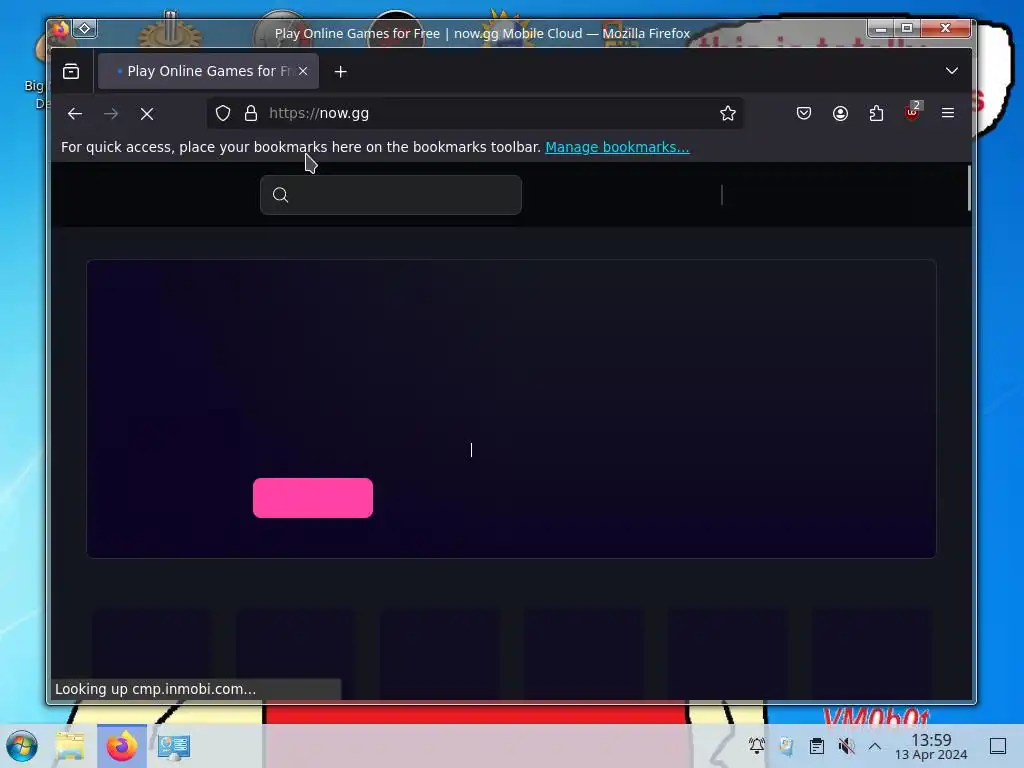Close the Play Online Games tab
This screenshot has height=768, width=1024.
(x=303, y=71)
